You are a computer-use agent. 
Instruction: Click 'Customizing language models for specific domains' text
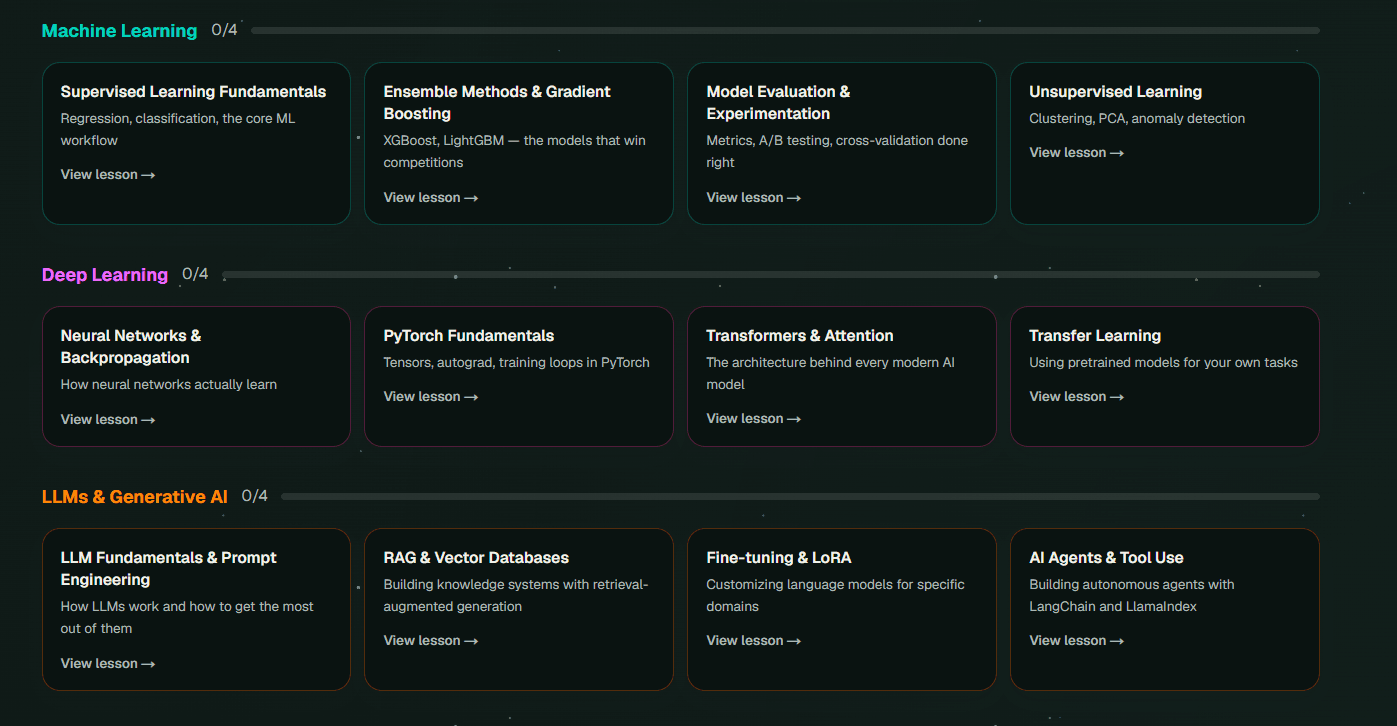pos(836,596)
